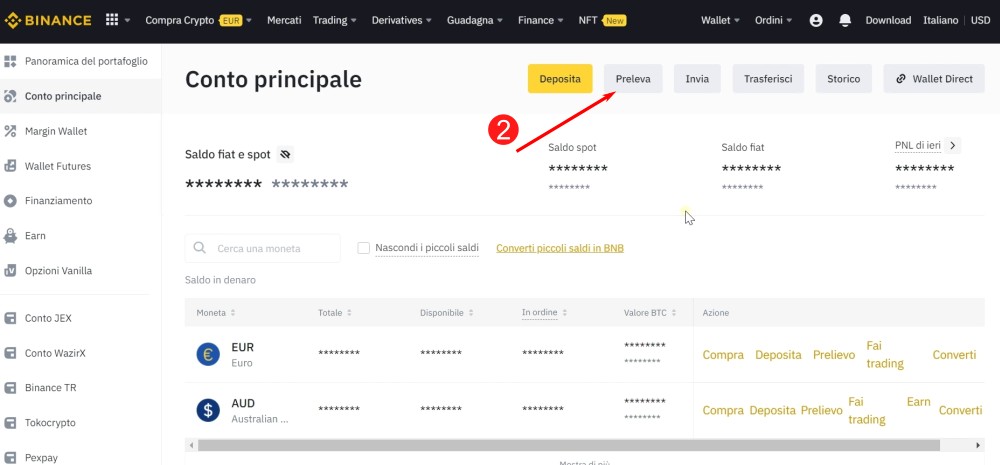The image size is (1000, 465).
Task: Click the Conto JEX sidebar icon
Action: tap(10, 318)
